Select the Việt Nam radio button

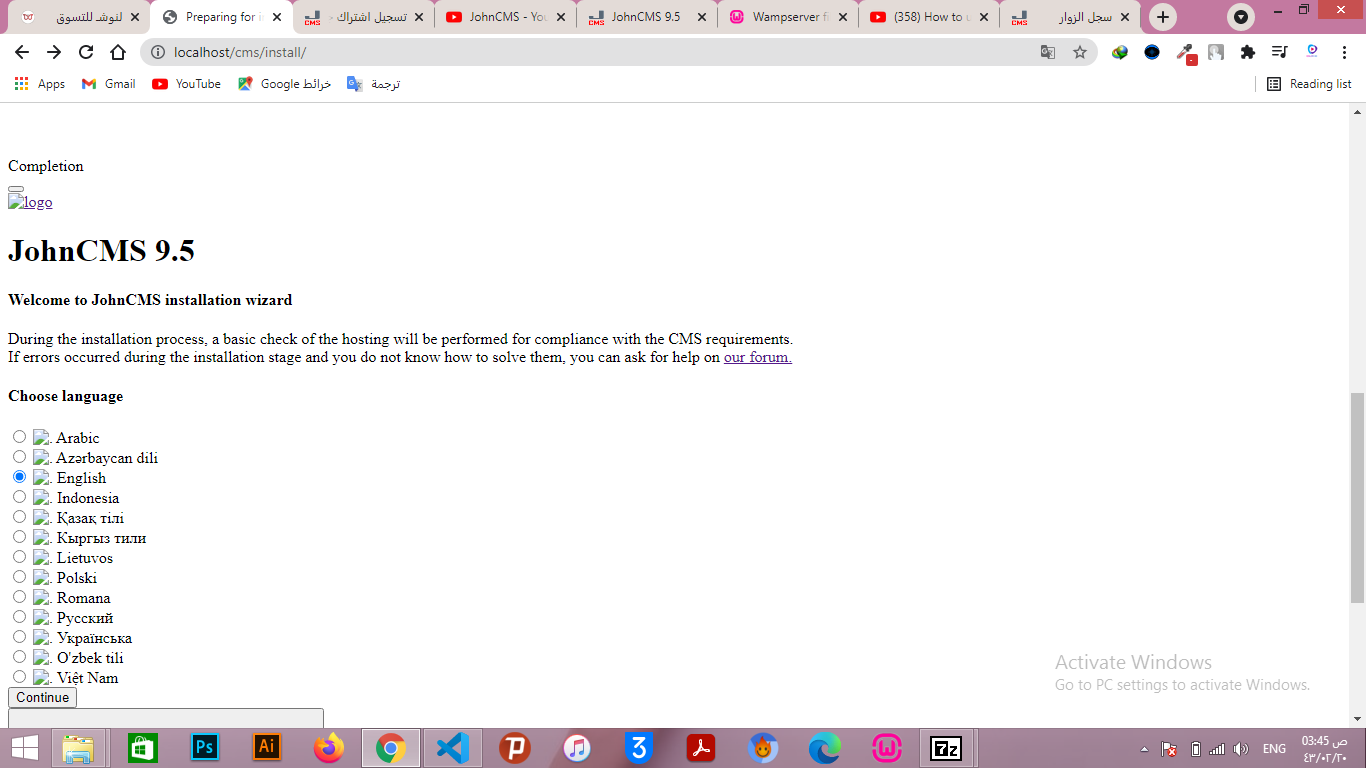[x=19, y=677]
